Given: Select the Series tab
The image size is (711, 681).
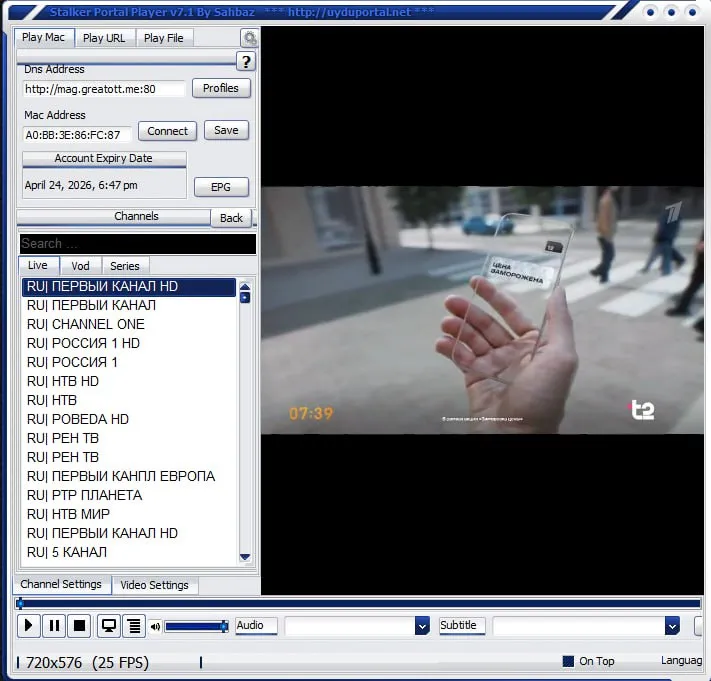Looking at the screenshot, I should 125,266.
